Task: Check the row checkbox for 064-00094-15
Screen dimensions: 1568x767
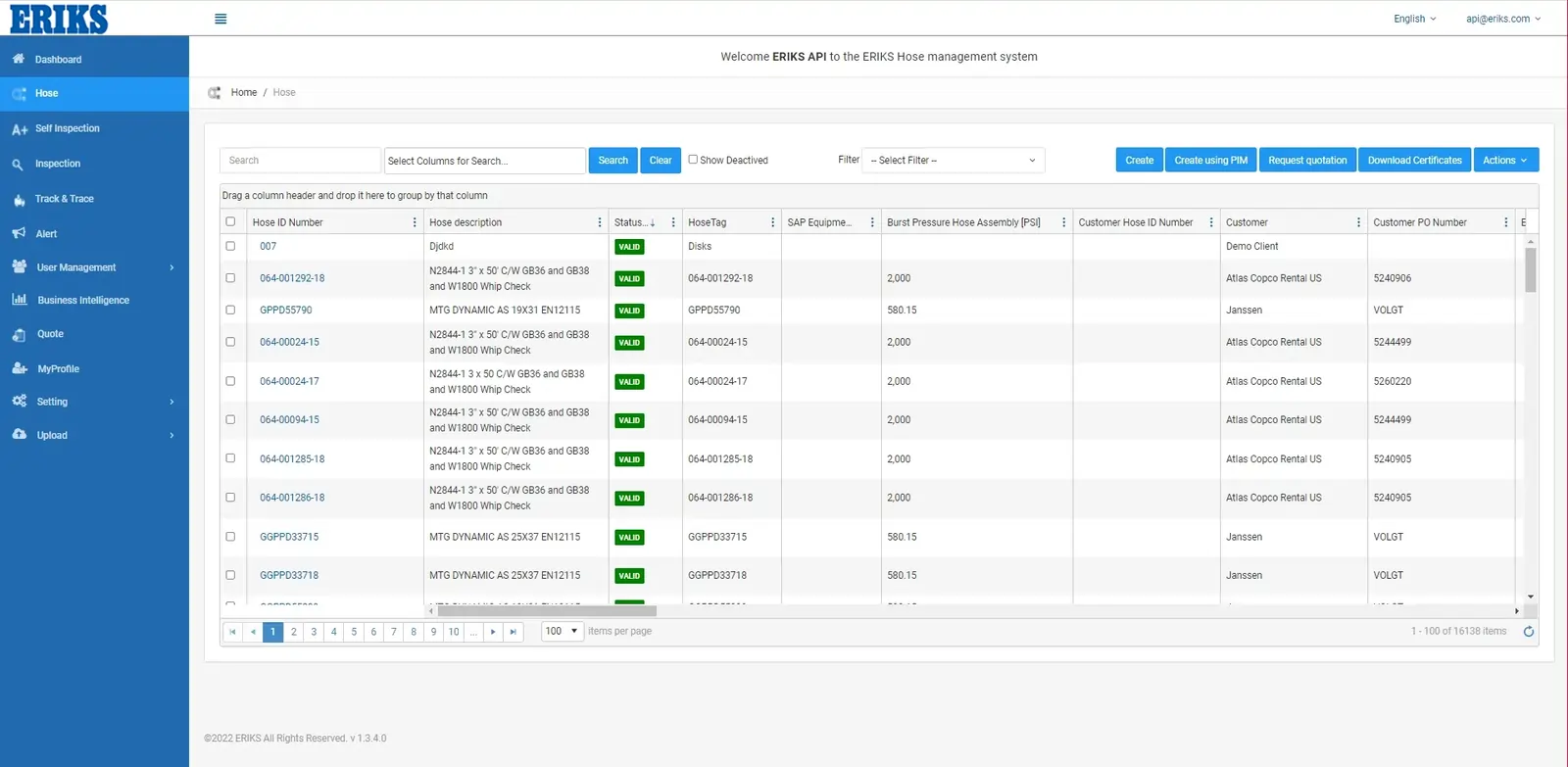Action: (x=230, y=419)
